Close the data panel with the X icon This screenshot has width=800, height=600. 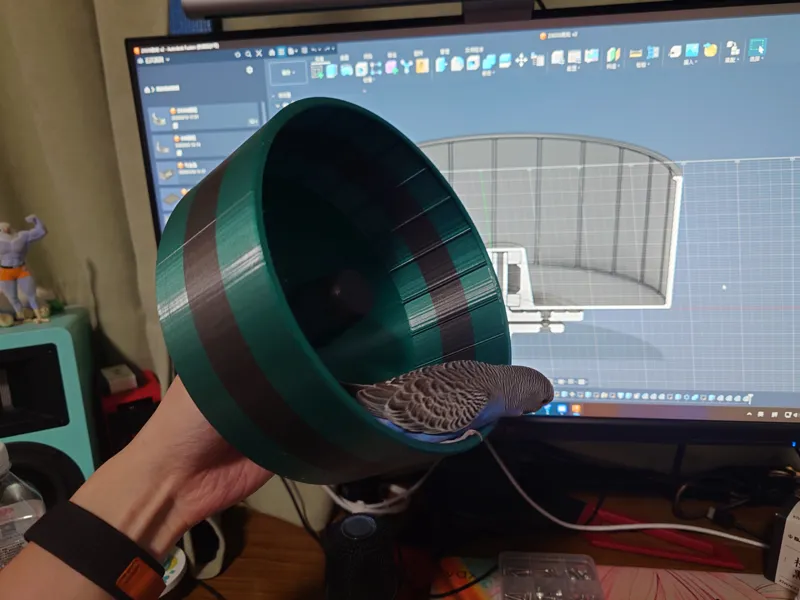click(x=259, y=53)
